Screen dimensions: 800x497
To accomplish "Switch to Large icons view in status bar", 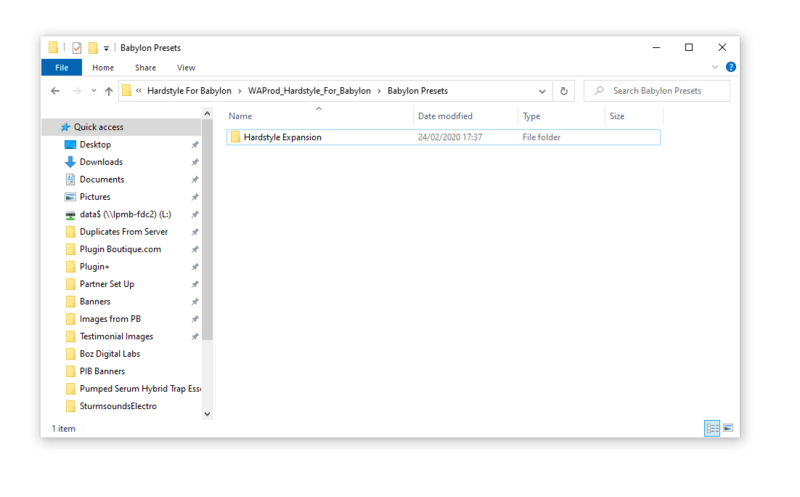I will point(728,428).
